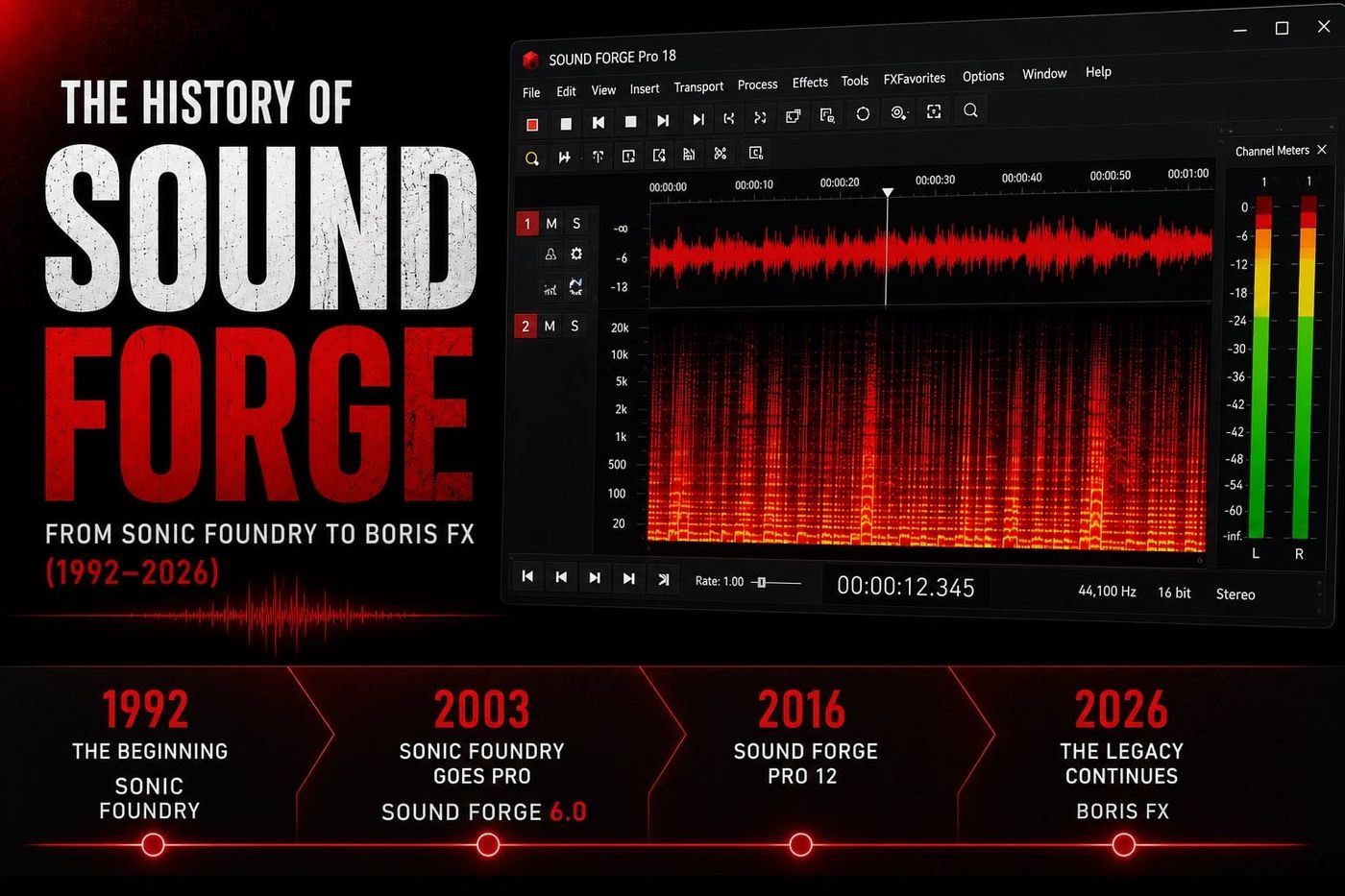Screen dimensions: 1345x896
Task: Open the Window menu
Action: (1044, 74)
